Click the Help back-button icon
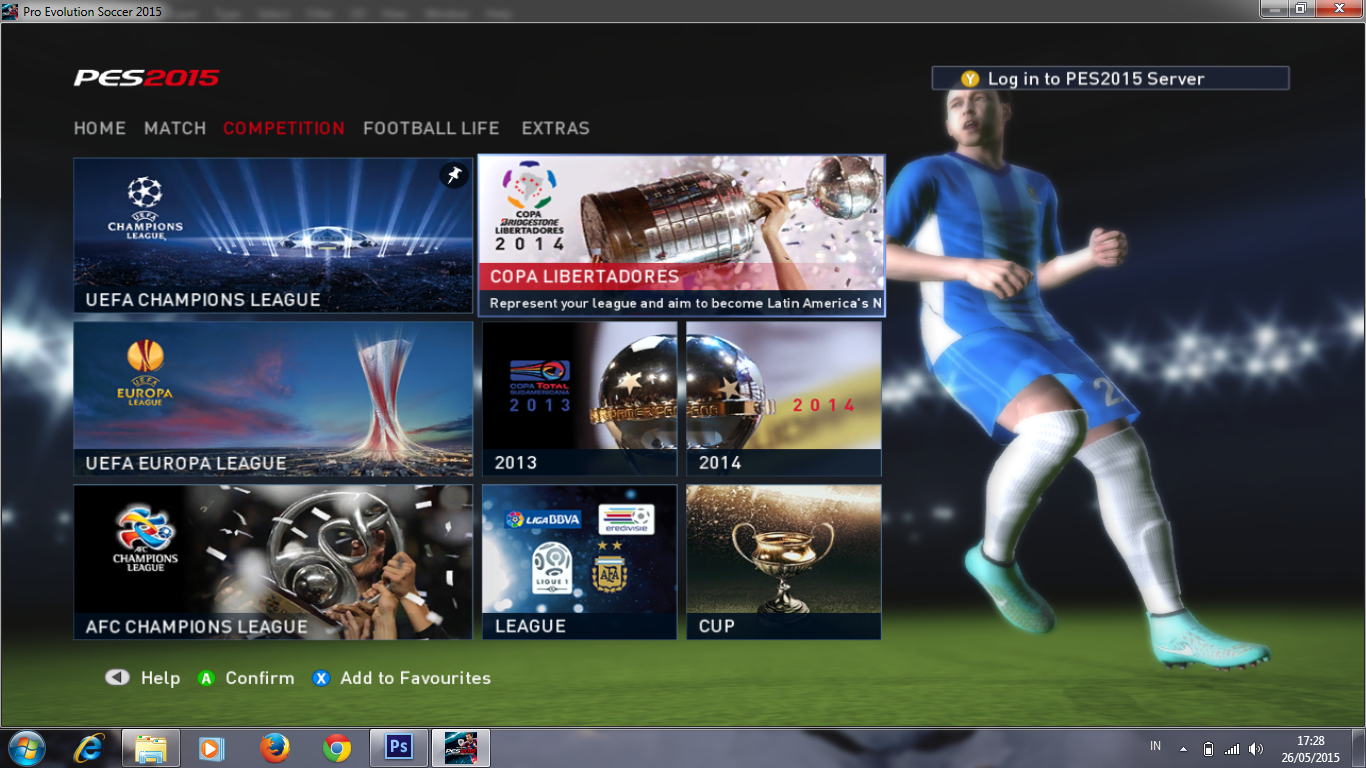The width and height of the screenshot is (1366, 768). [117, 677]
